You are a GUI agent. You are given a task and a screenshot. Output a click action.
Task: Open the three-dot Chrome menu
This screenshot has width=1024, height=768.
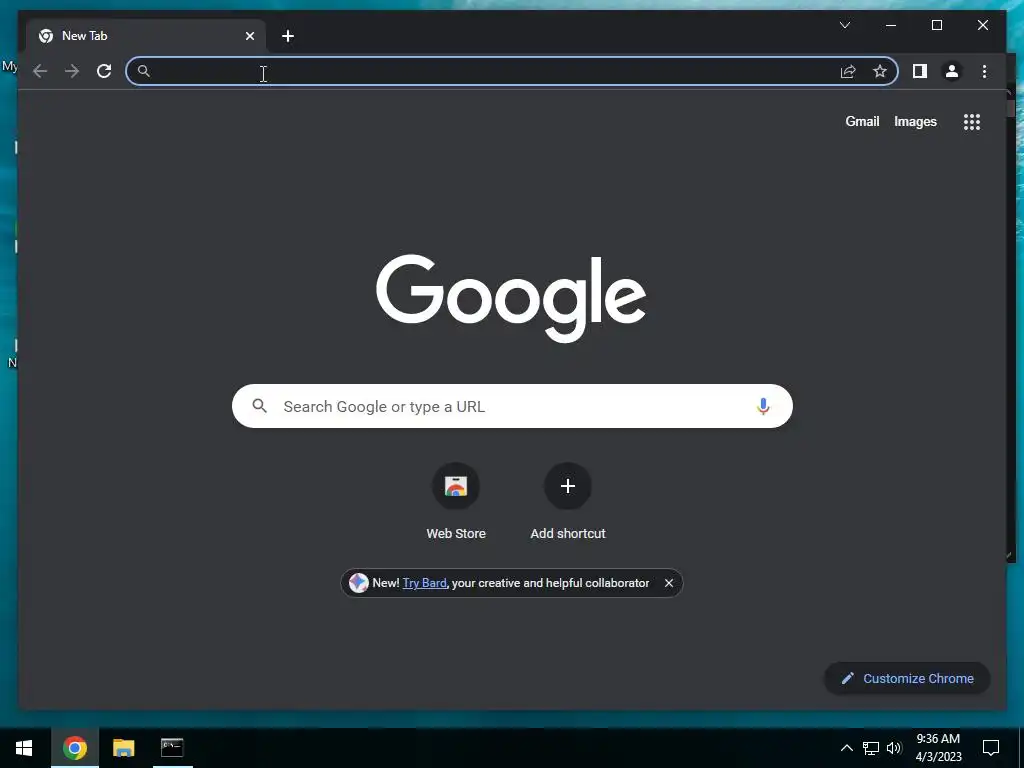coord(984,71)
